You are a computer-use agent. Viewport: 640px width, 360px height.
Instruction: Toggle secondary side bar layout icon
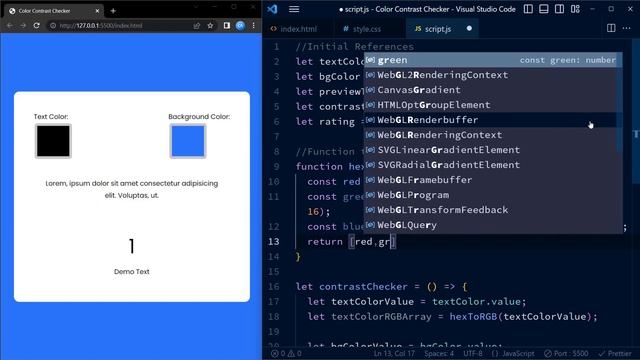(x=559, y=9)
